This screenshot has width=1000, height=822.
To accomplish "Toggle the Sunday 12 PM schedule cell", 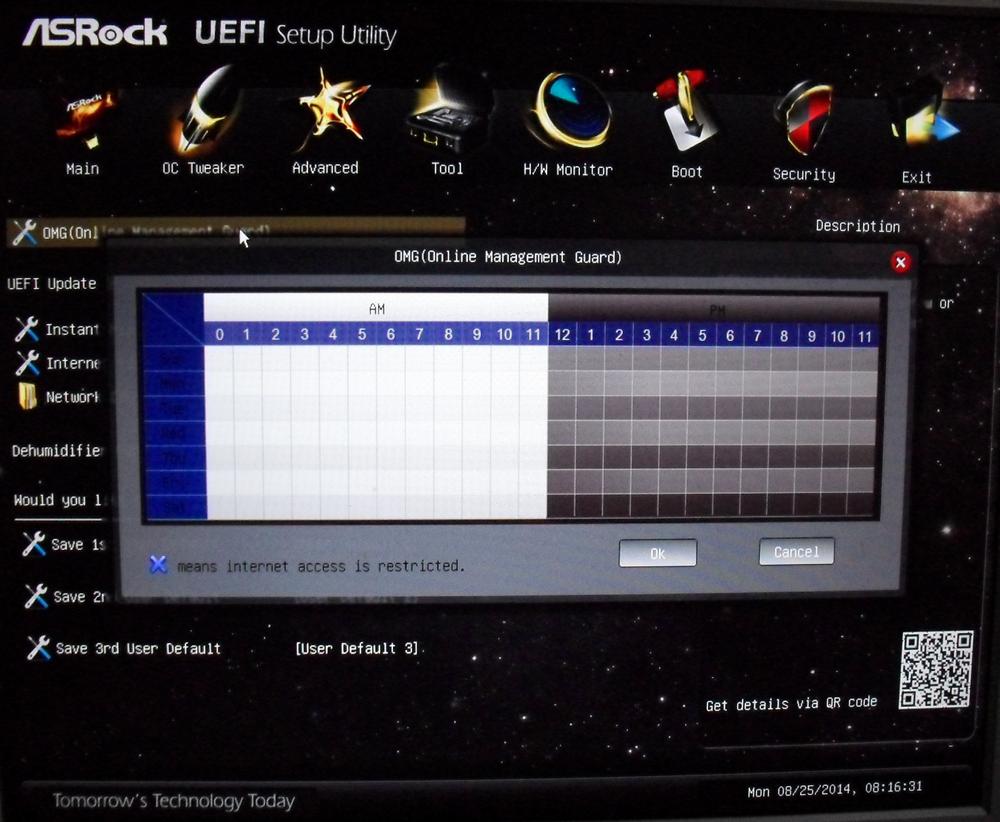I will click(x=562, y=359).
